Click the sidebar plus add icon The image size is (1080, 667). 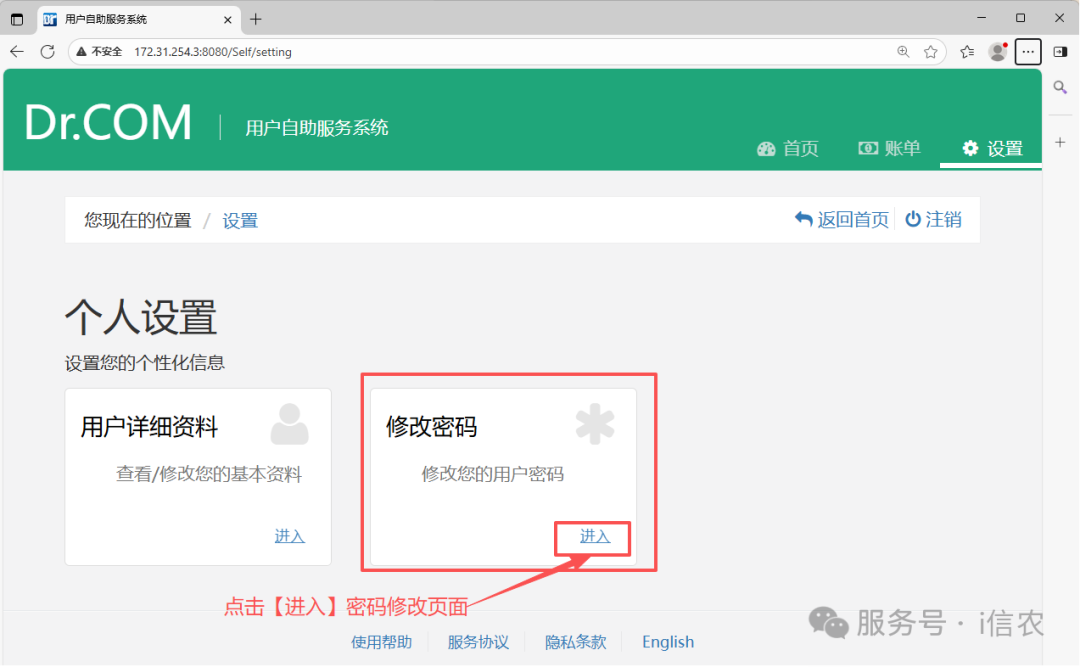tap(1061, 143)
